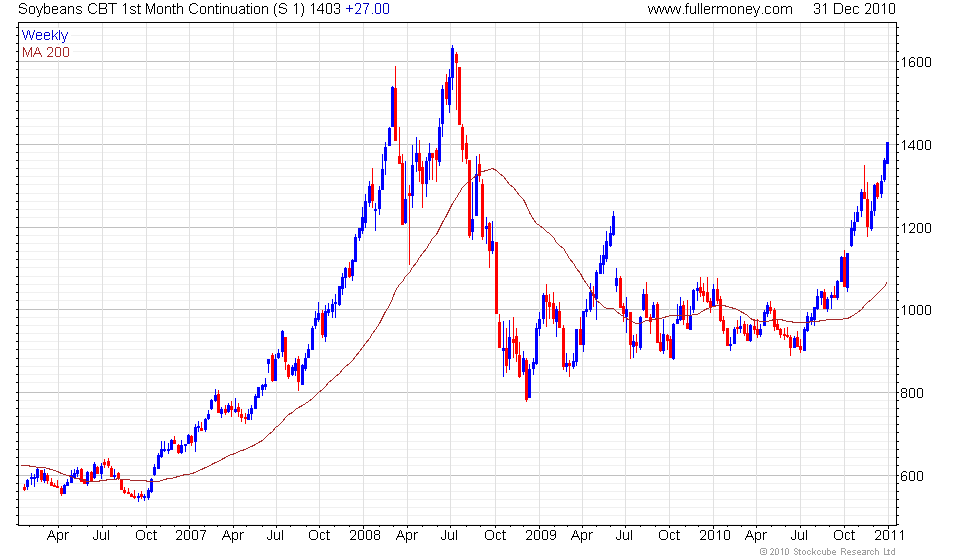
Task: Click the 800 price axis label
Action: click(912, 393)
